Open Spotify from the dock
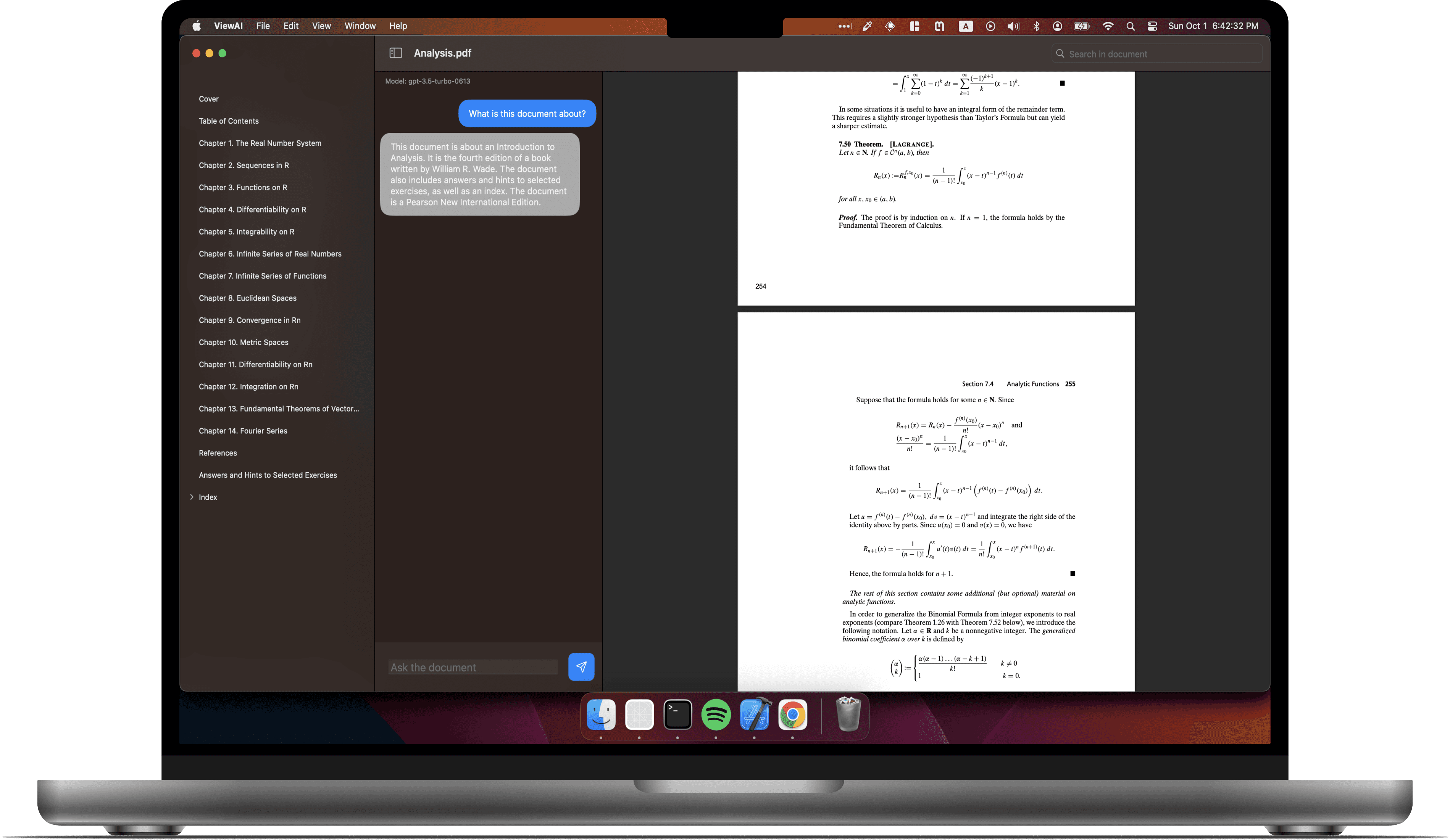This screenshot has width=1450, height=840. (x=716, y=715)
